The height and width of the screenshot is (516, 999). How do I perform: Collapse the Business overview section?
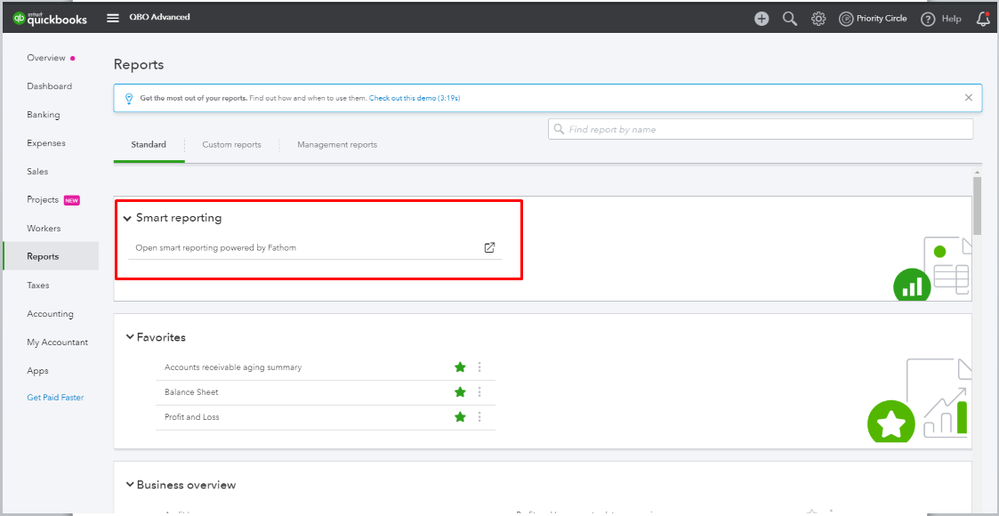click(x=130, y=485)
